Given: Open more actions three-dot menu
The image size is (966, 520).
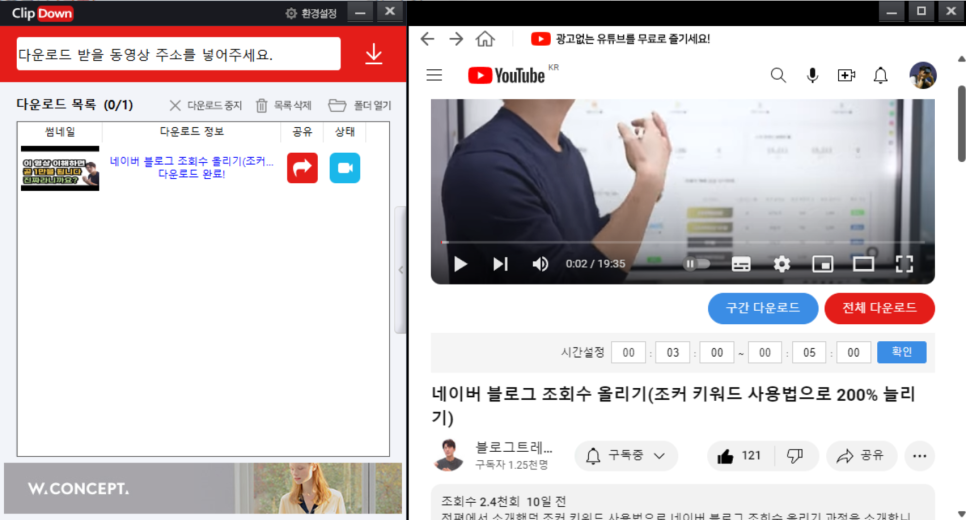Looking at the screenshot, I should pos(920,456).
